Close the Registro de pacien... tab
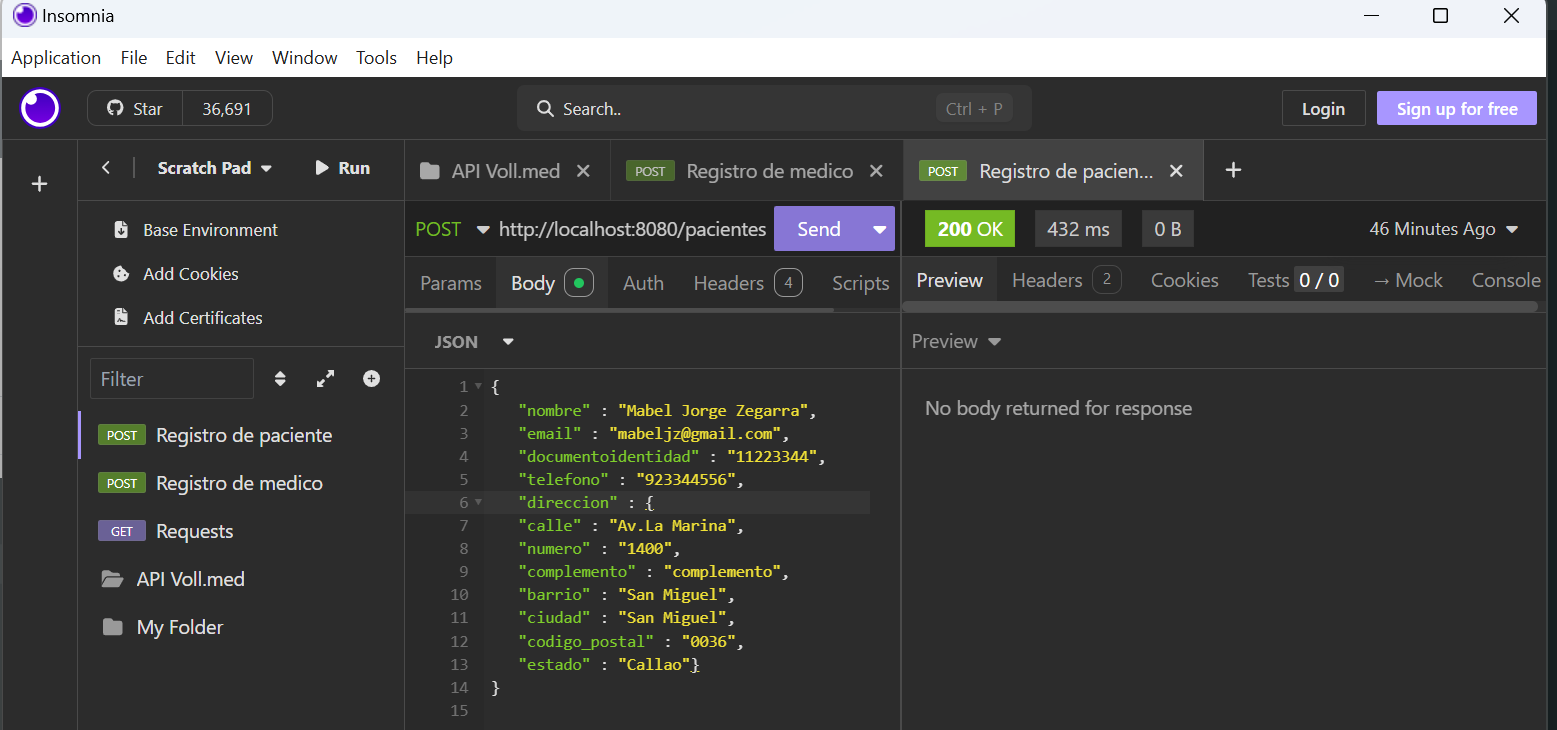Viewport: 1557px width, 730px height. [x=1177, y=171]
